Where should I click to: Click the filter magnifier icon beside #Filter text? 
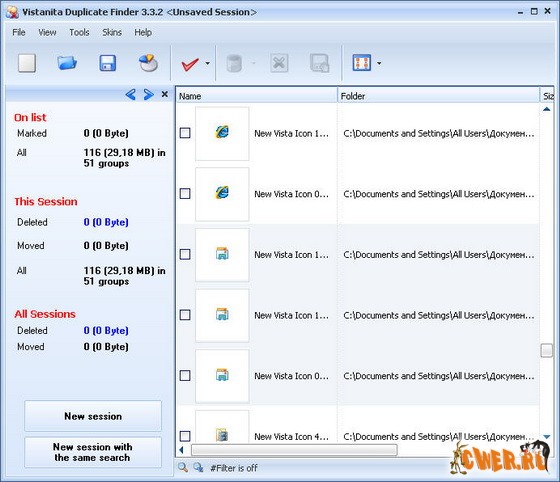[198, 467]
